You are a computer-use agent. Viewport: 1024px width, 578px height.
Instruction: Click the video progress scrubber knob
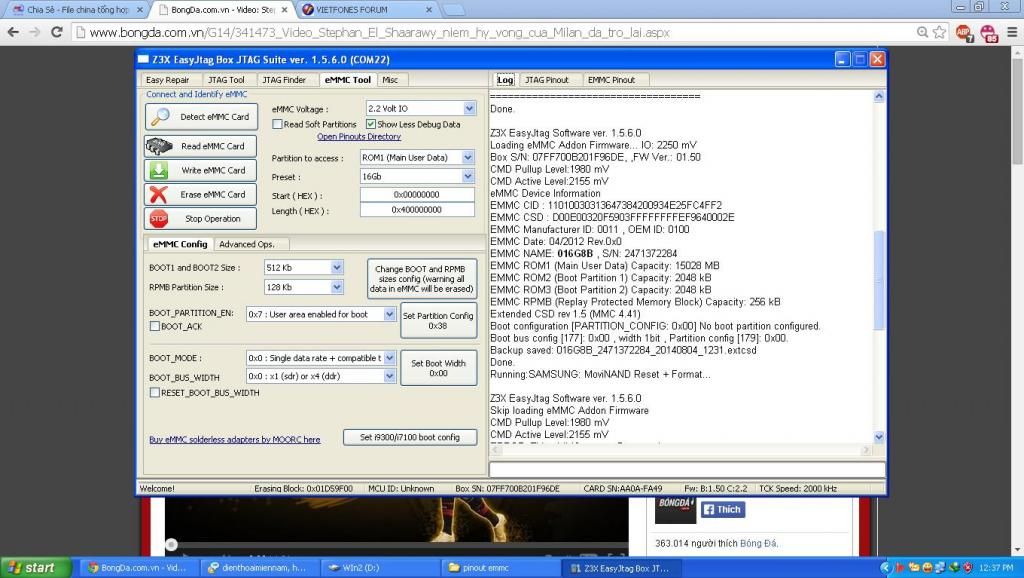pos(171,545)
